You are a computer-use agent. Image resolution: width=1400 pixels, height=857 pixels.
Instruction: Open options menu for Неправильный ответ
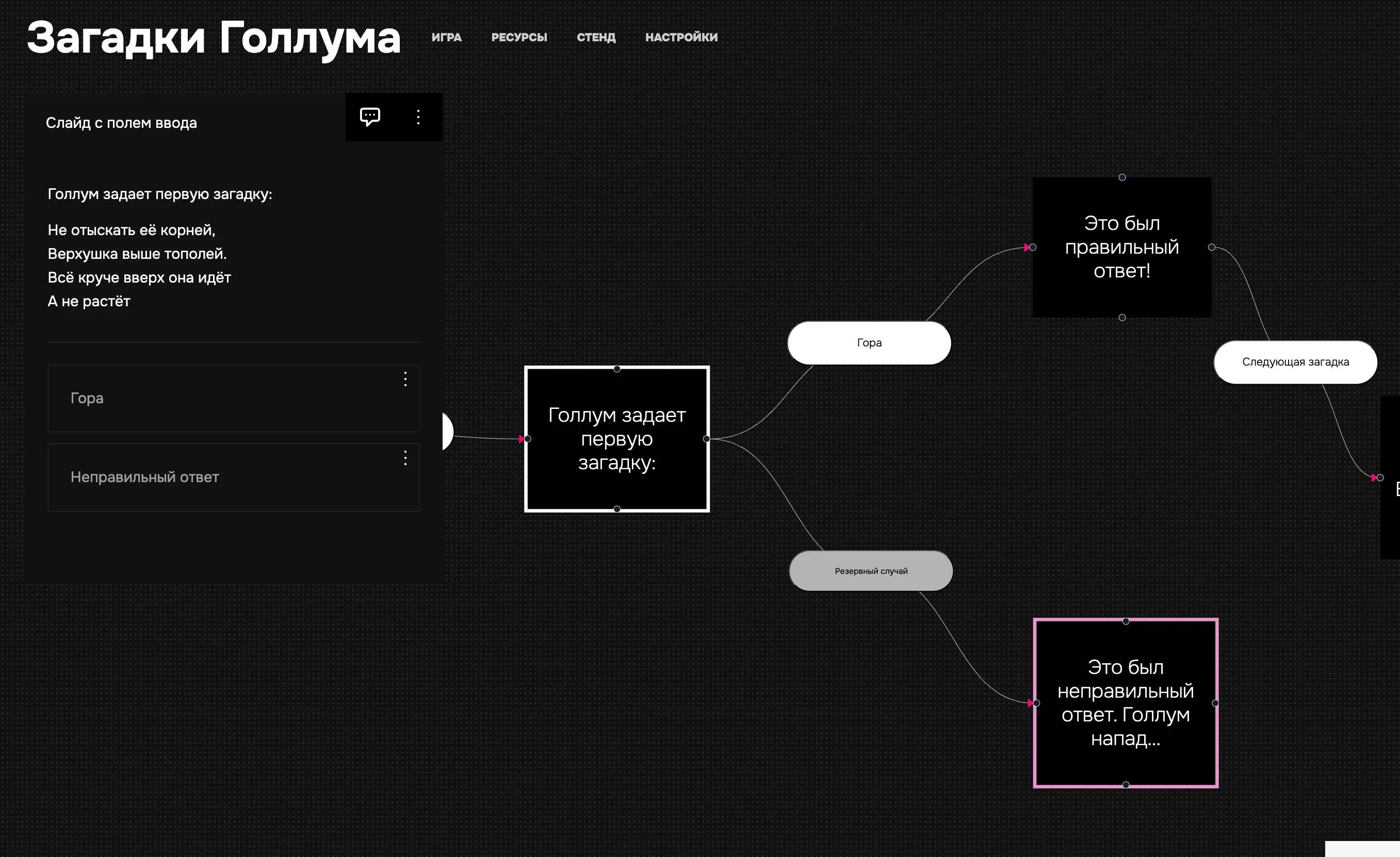(x=405, y=458)
